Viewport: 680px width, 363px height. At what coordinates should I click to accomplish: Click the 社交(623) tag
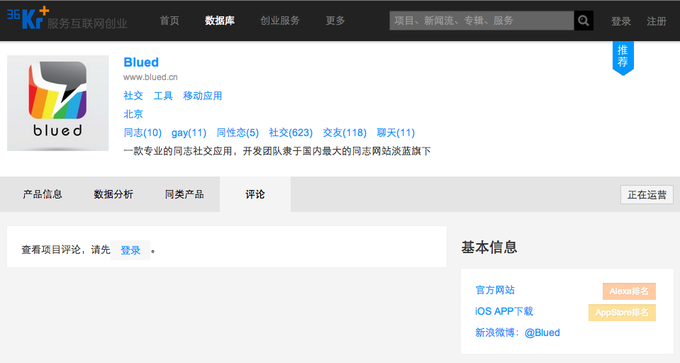coord(291,132)
